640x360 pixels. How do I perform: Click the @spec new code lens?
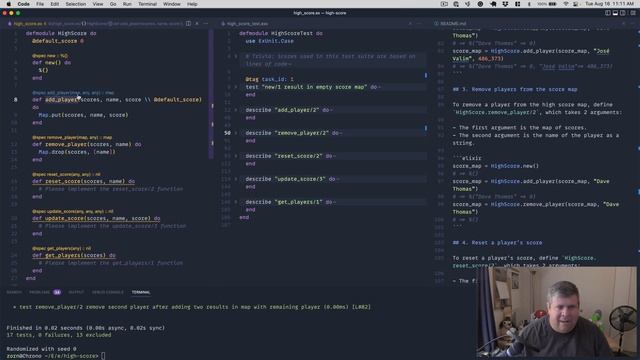[50, 56]
